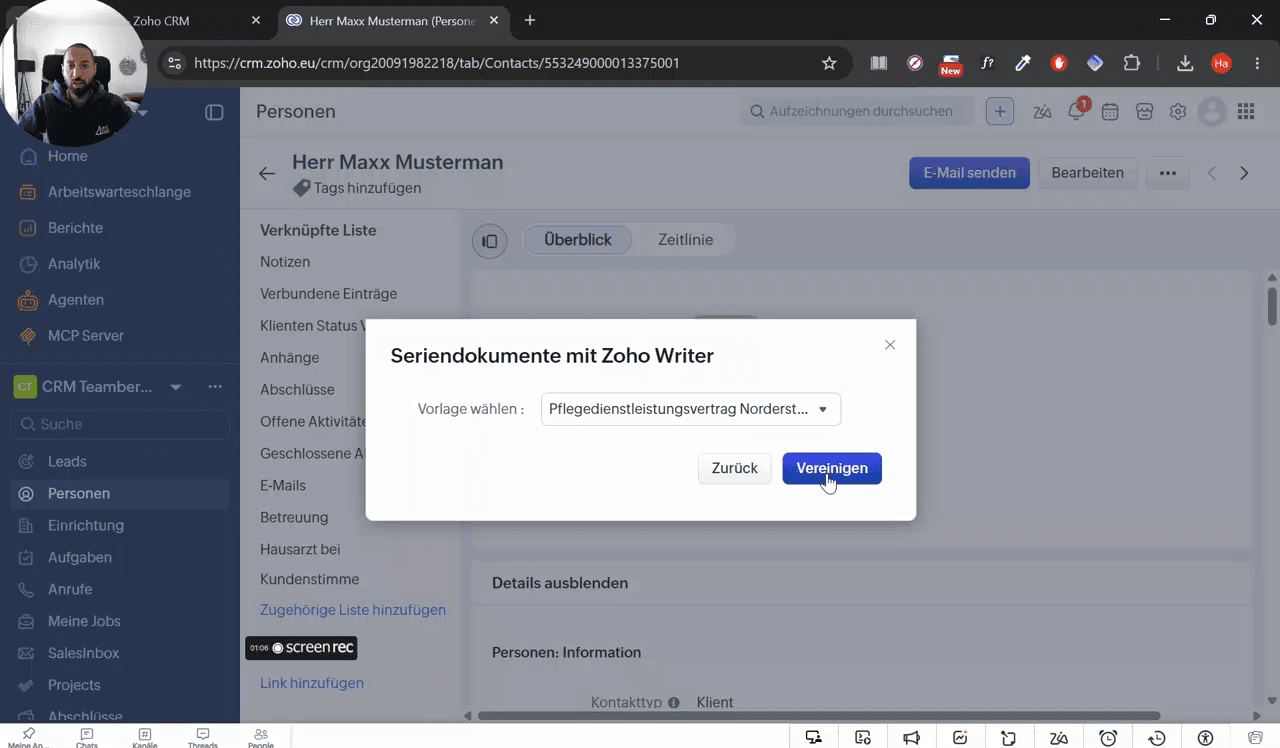Open the calendar icon in the top bar
Screen dimensions: 1280x748
click(x=1110, y=112)
